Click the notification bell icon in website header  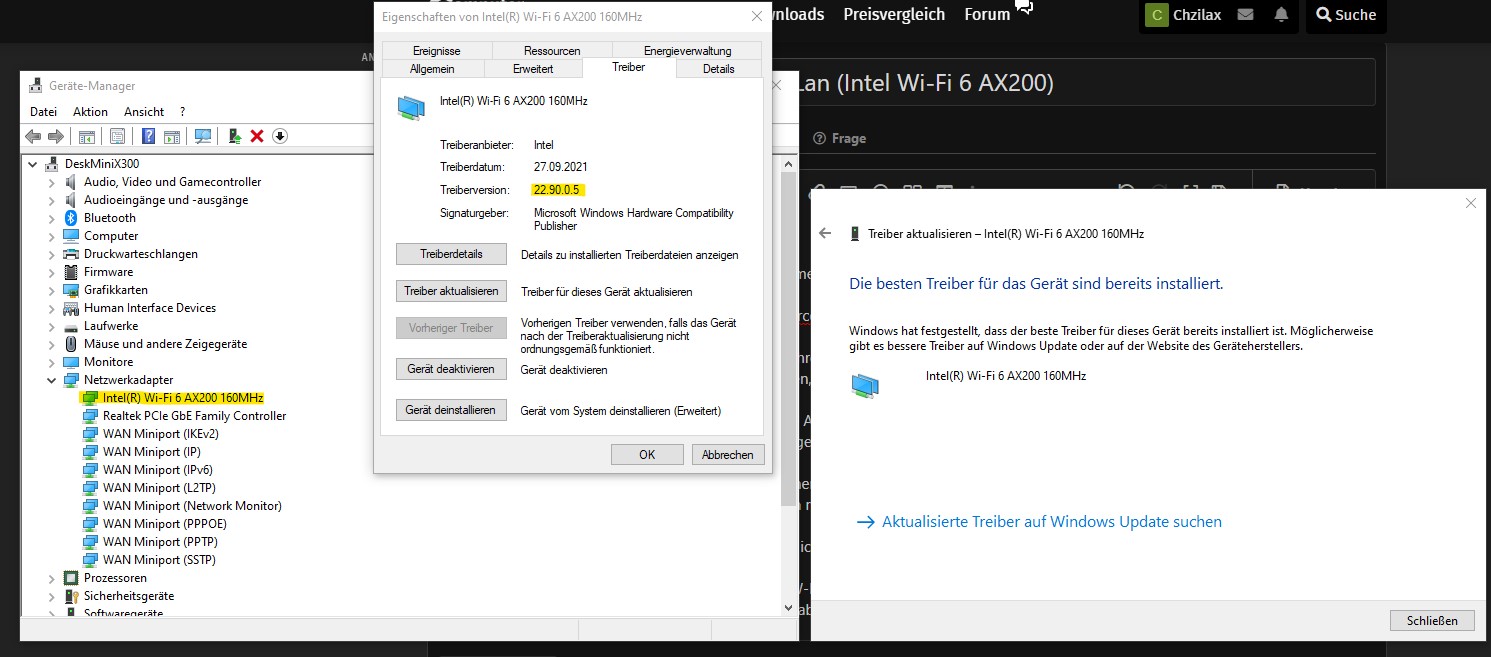tap(1281, 15)
